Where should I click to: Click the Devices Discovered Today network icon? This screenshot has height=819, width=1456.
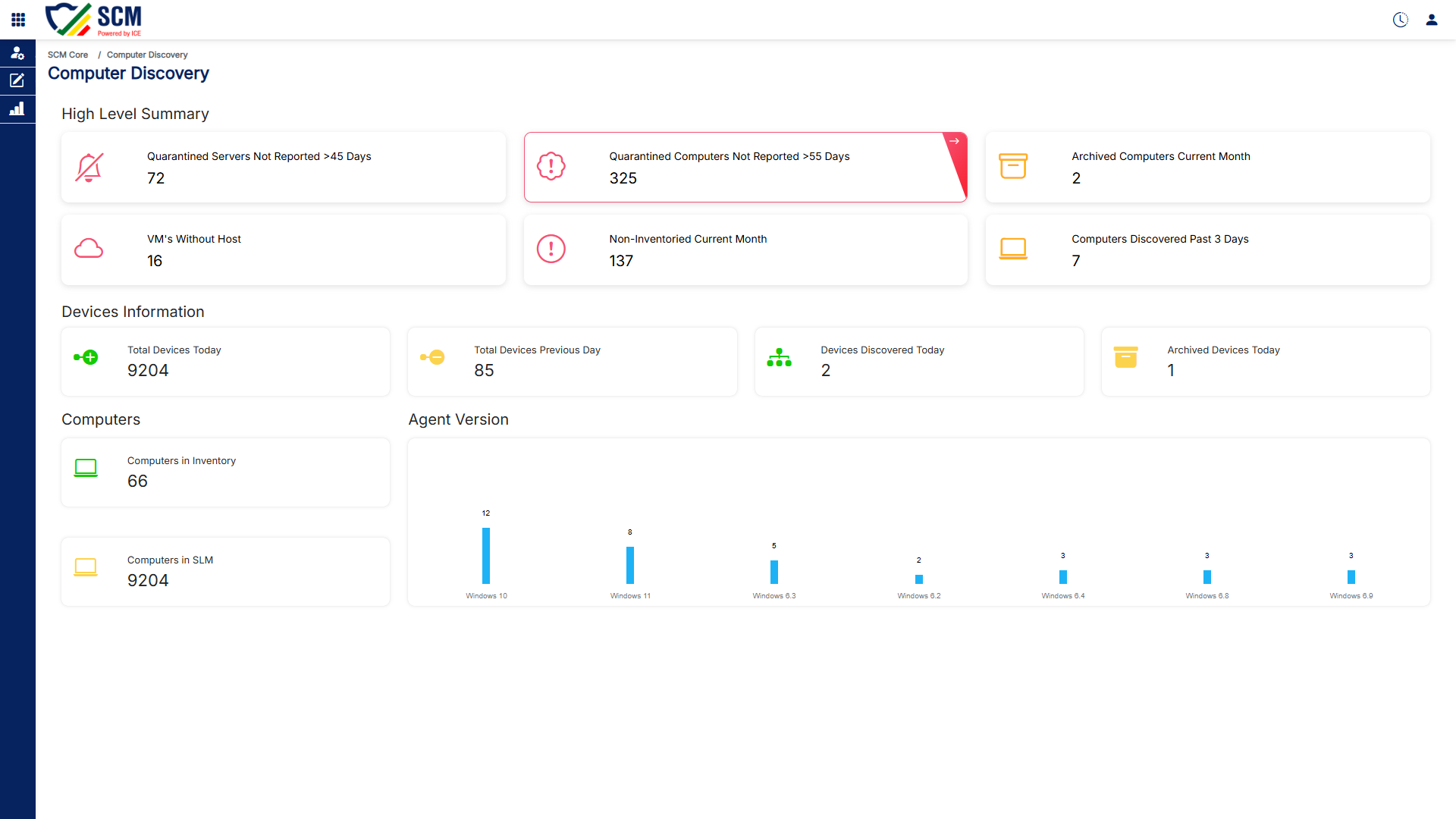tap(779, 357)
